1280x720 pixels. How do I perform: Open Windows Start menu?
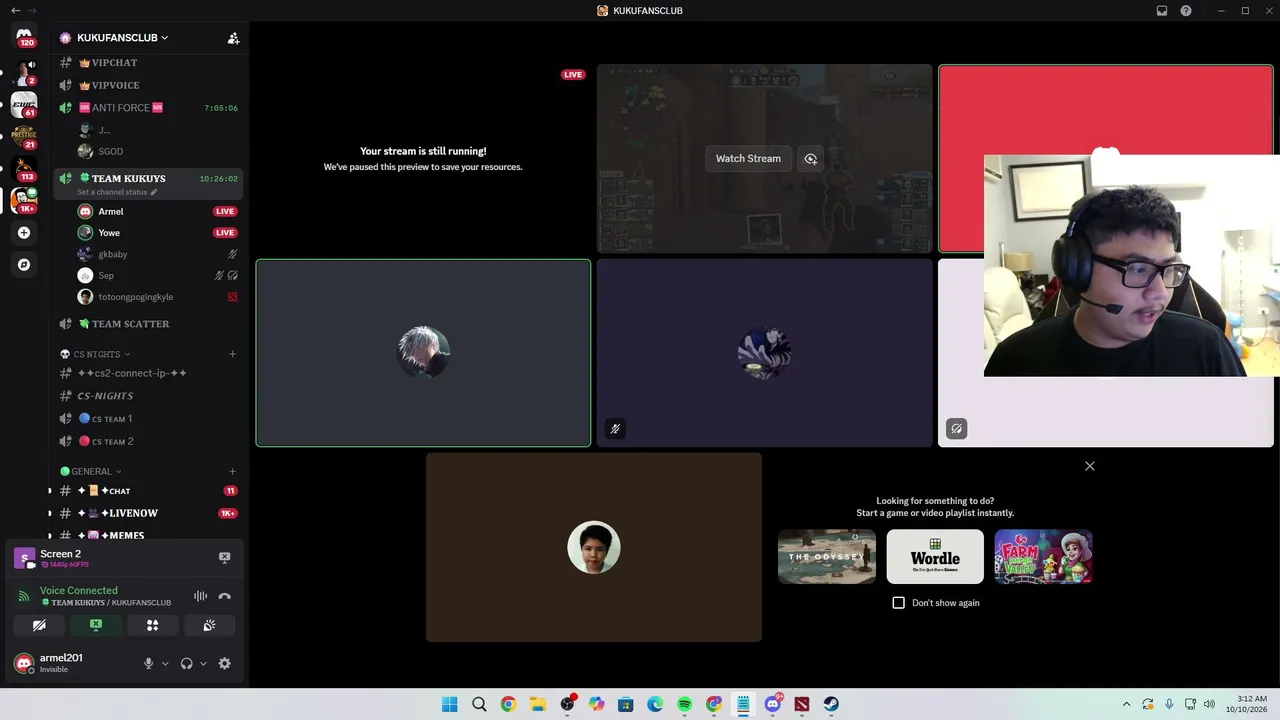[450, 704]
